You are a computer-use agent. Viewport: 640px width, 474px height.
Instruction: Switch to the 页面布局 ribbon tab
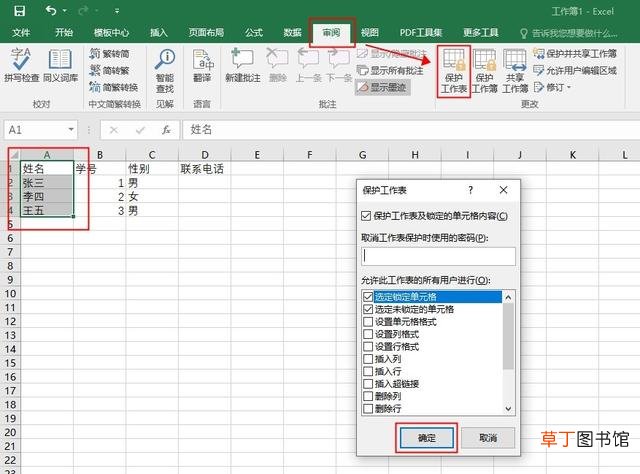point(206,33)
